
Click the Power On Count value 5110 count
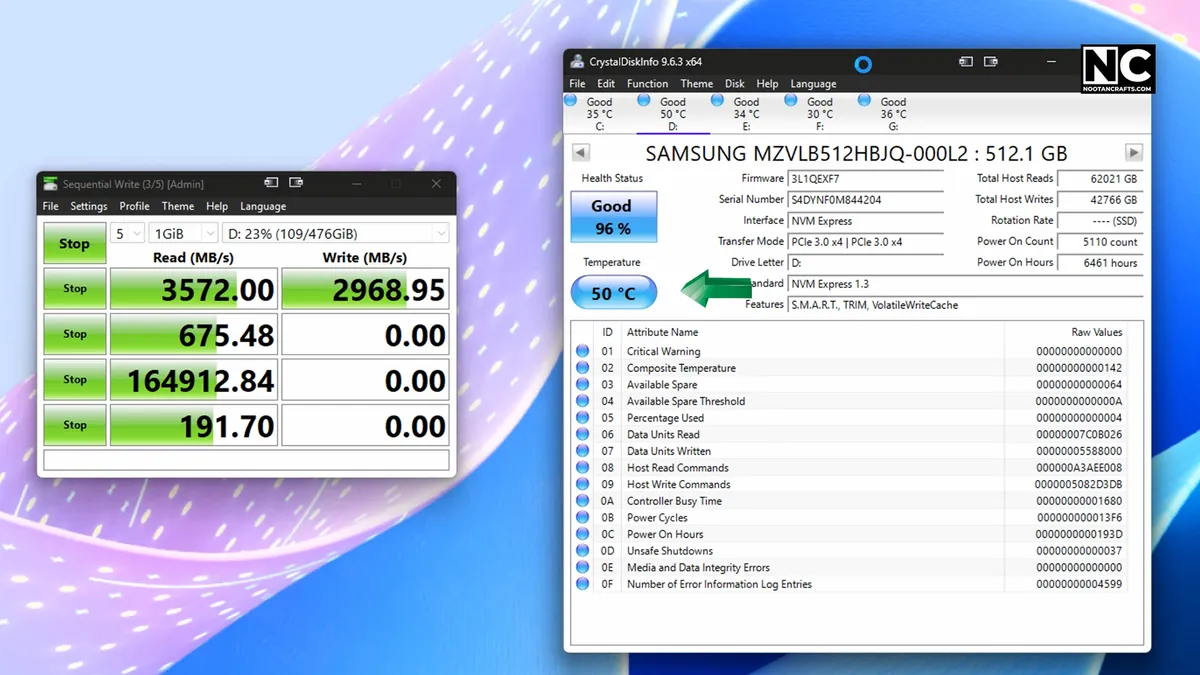tap(1100, 242)
